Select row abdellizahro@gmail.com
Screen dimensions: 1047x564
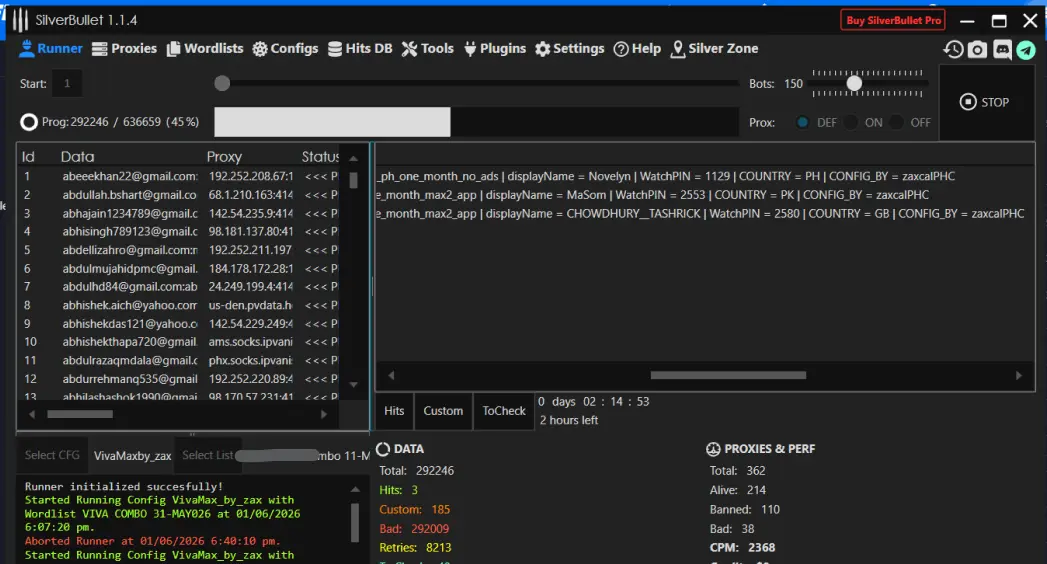pos(179,250)
